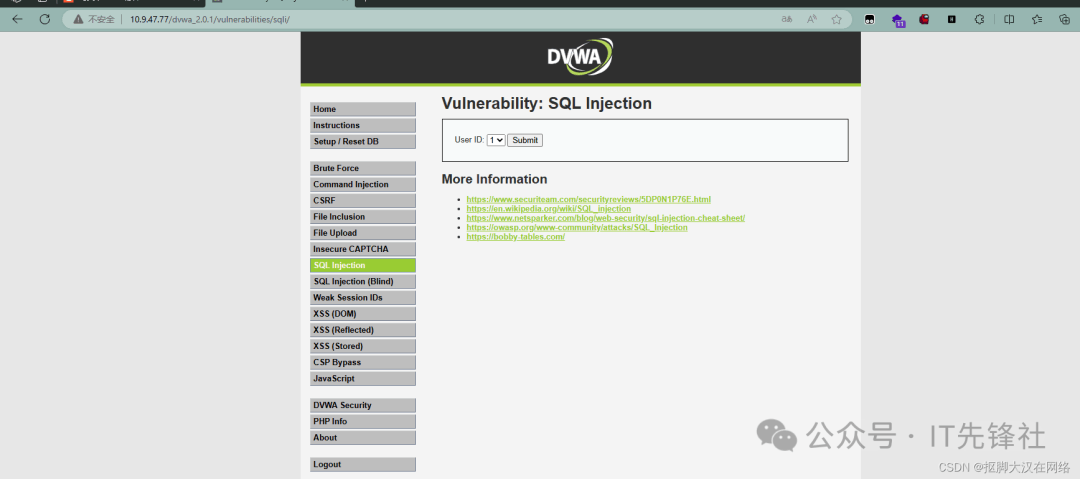Click the read aloud icon
This screenshot has height=479, width=1080.
coord(812,19)
